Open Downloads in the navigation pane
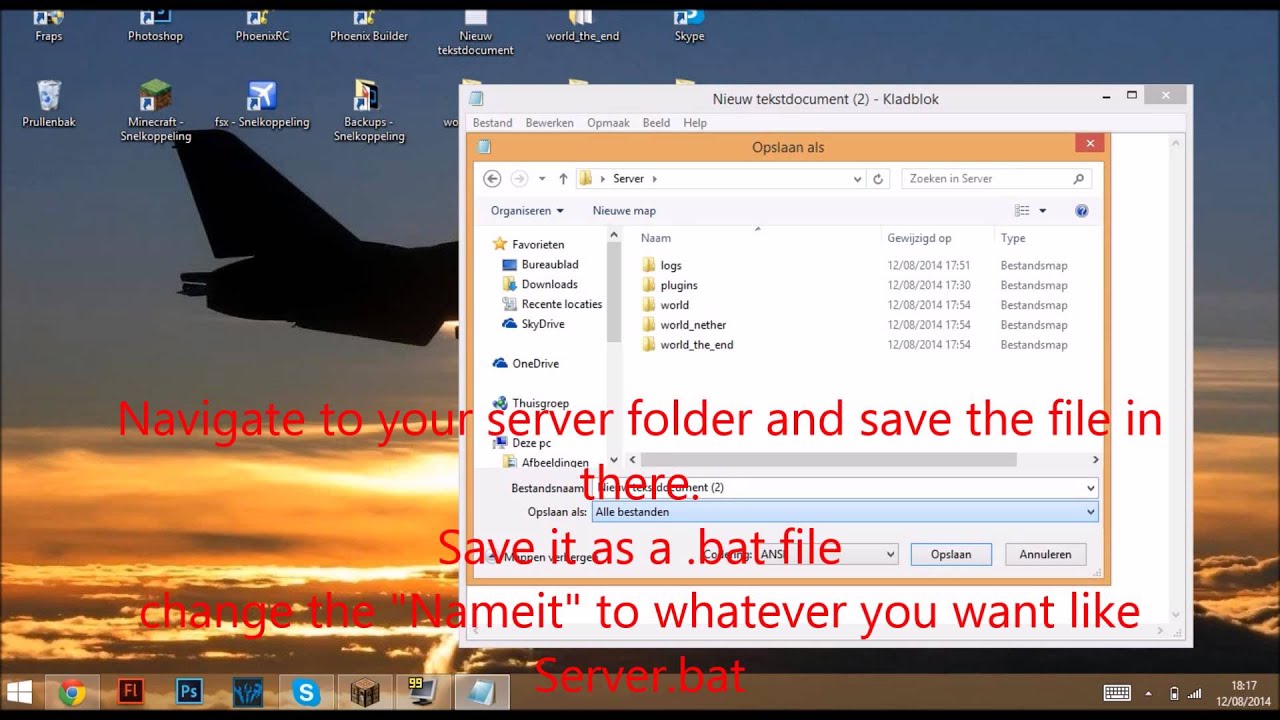The image size is (1280, 720). (x=549, y=284)
